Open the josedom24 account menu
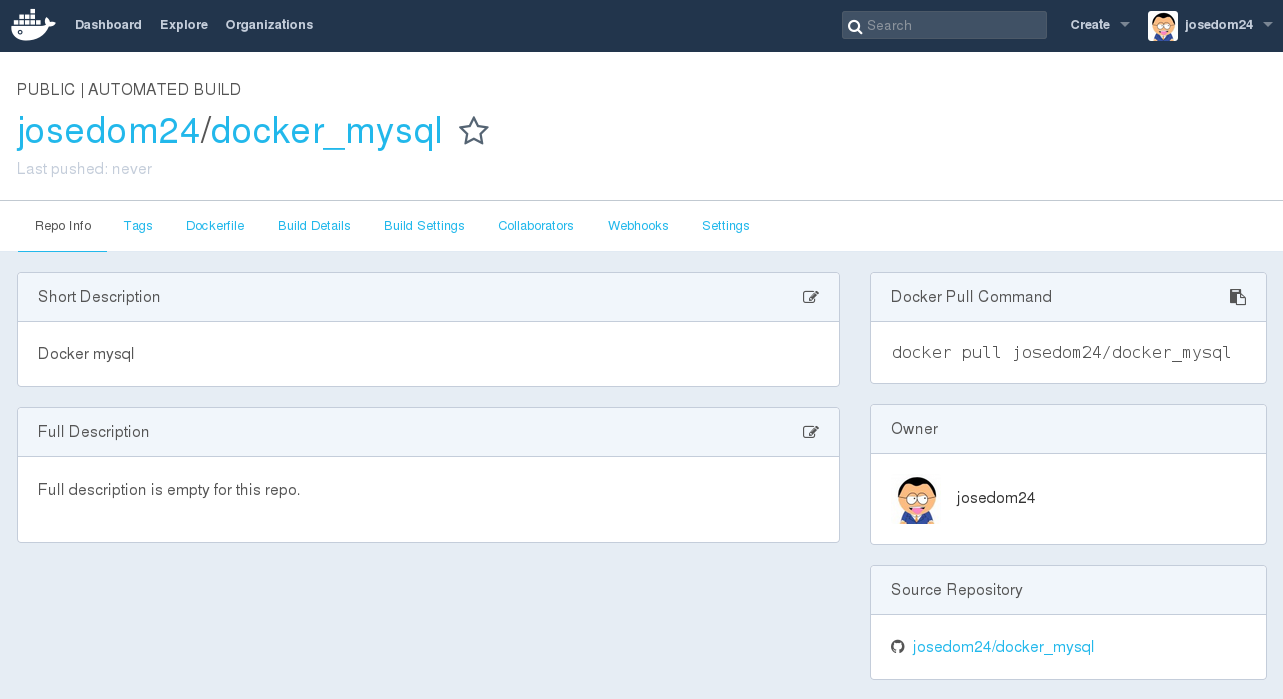Viewport: 1283px width, 699px height. 1227,25
